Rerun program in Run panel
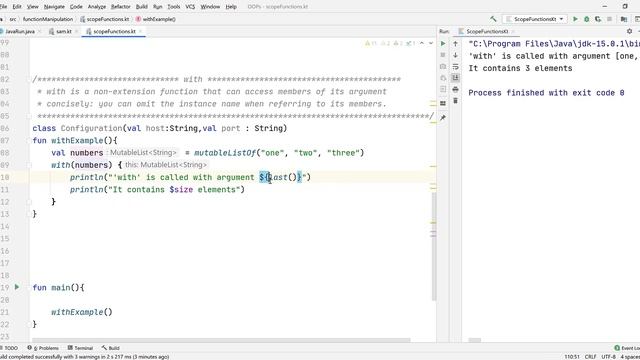Image resolution: width=640 pixels, height=360 pixels. click(x=443, y=43)
